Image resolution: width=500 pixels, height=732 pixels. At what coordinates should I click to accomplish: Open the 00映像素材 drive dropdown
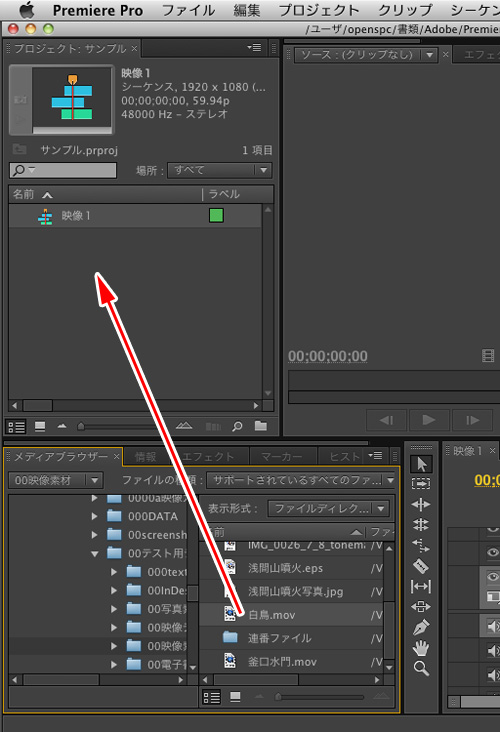coord(56,480)
